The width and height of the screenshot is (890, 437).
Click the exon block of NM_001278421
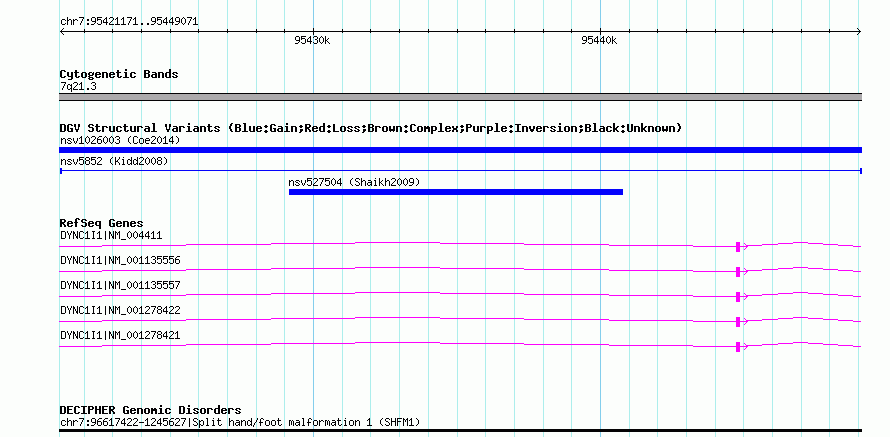pos(738,346)
